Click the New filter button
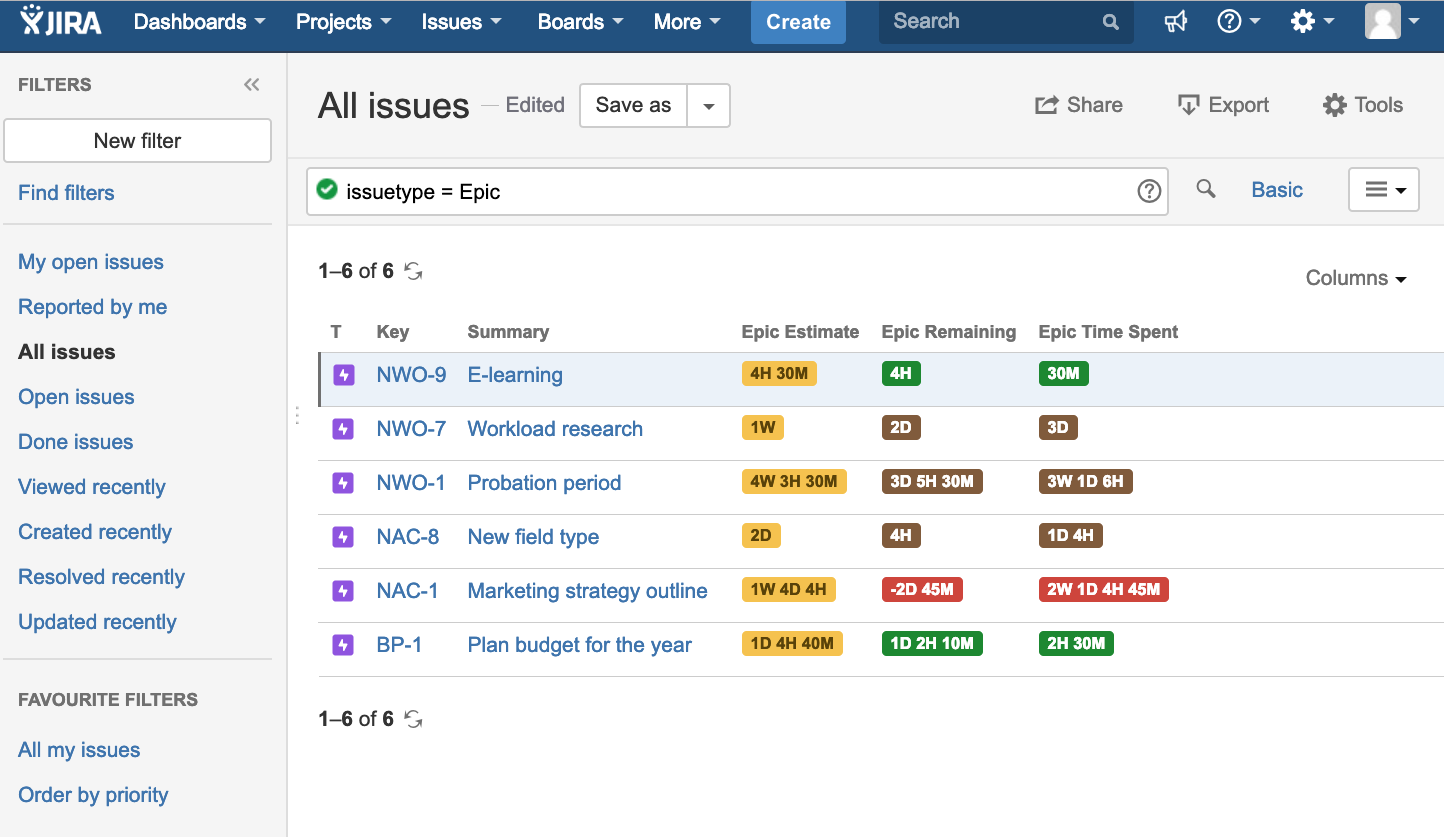Image resolution: width=1444 pixels, height=837 pixels. pos(138,141)
